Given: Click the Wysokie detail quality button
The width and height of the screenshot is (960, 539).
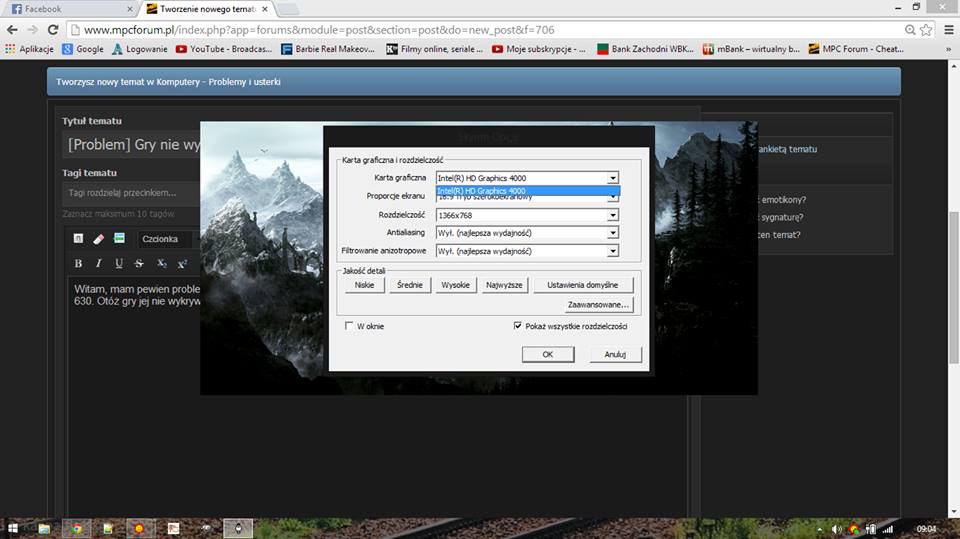Looking at the screenshot, I should point(456,285).
